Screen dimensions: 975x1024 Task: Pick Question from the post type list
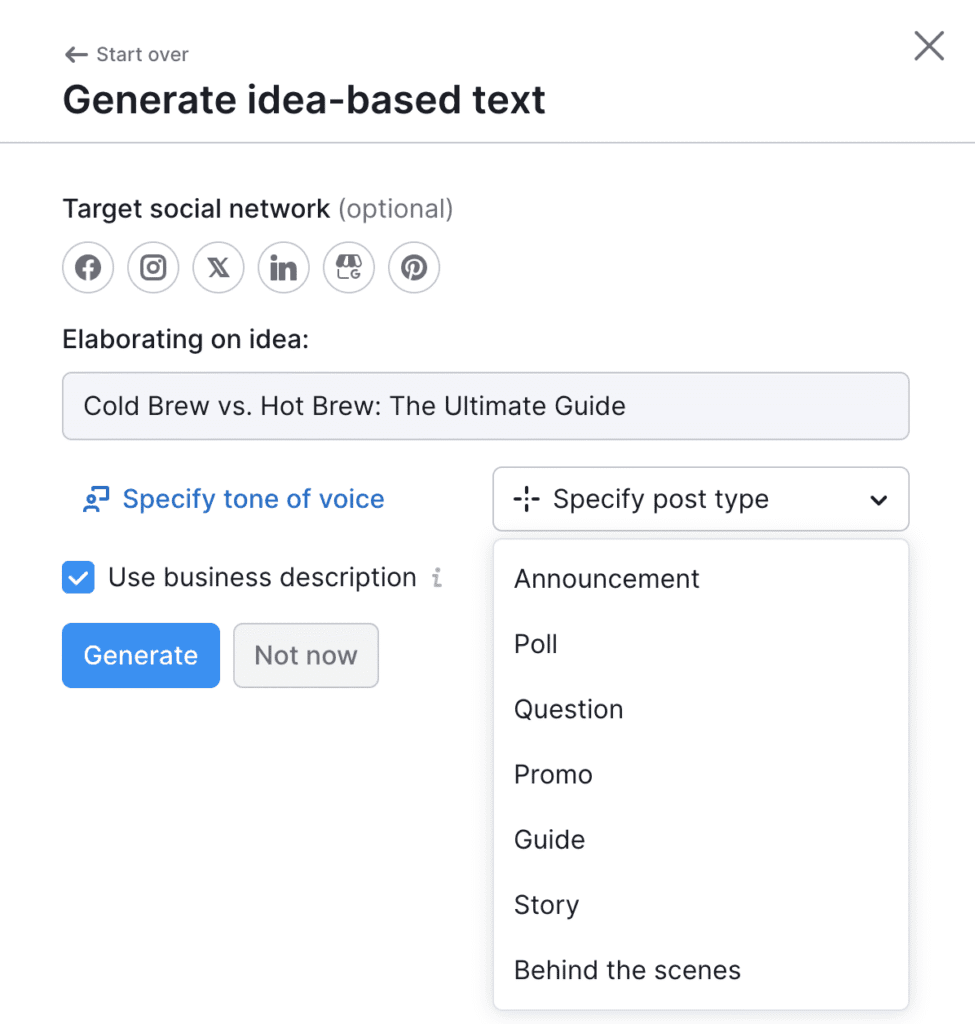click(568, 709)
